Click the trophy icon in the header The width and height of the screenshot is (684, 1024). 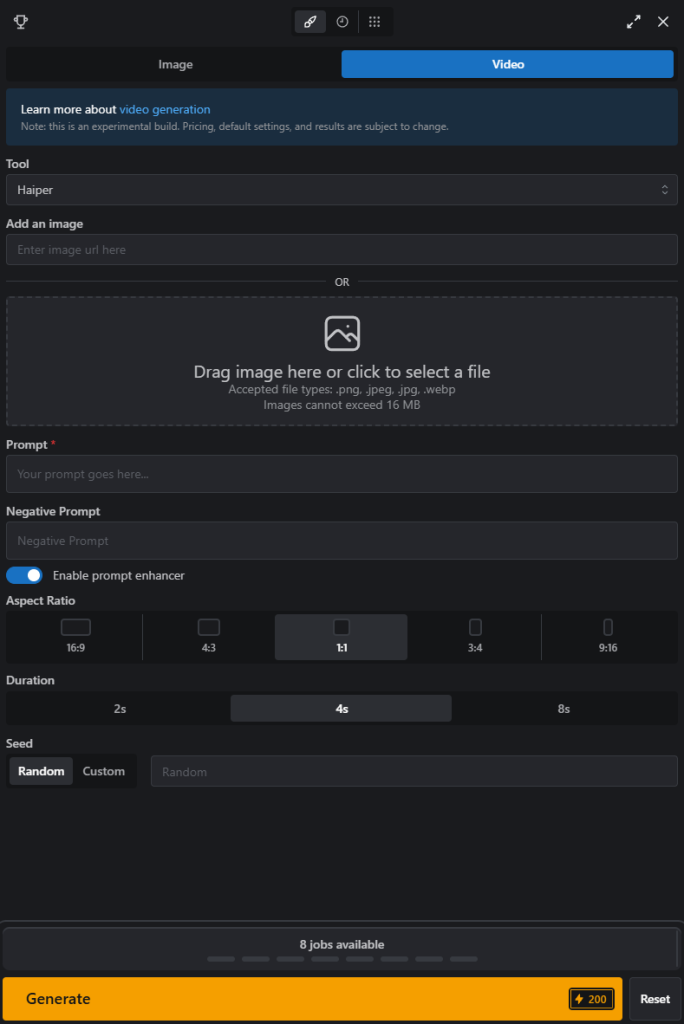pyautogui.click(x=20, y=20)
